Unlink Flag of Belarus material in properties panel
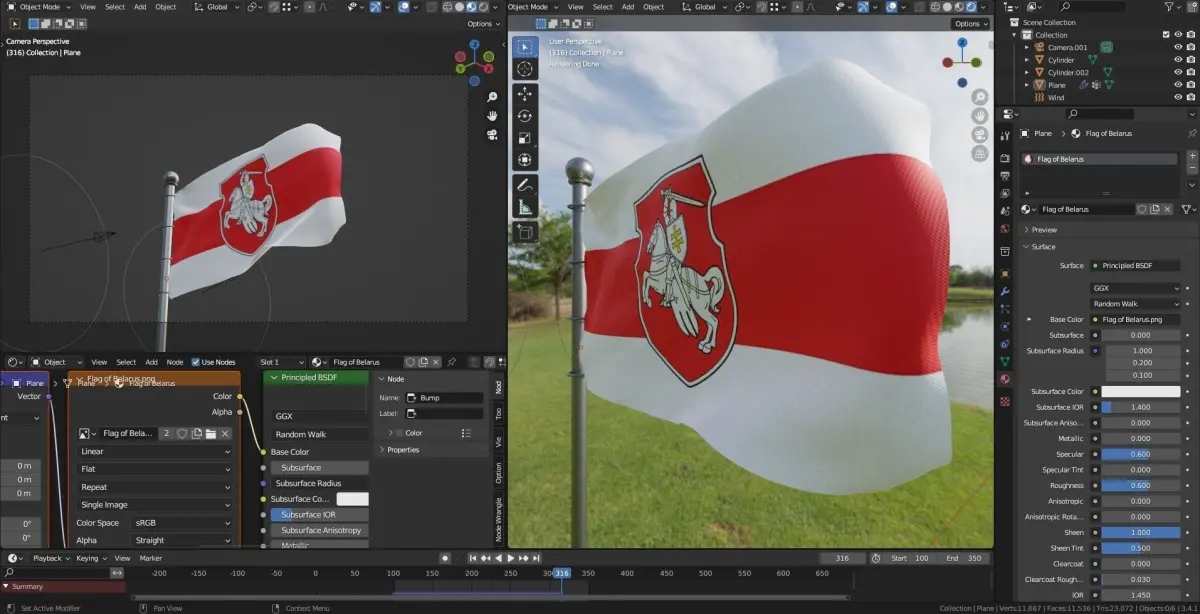The height and width of the screenshot is (614, 1200). pos(1166,209)
